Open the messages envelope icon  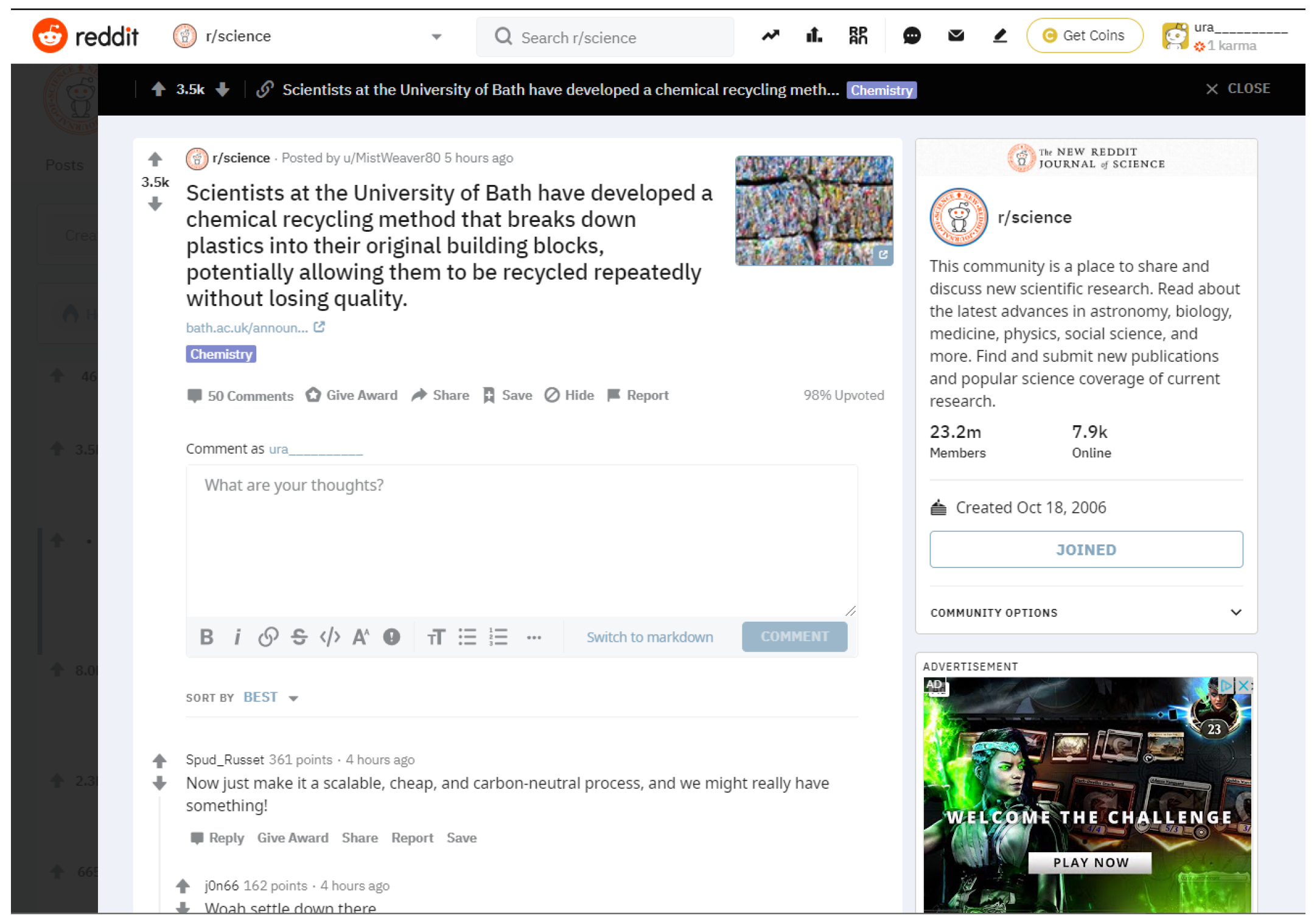click(x=956, y=36)
